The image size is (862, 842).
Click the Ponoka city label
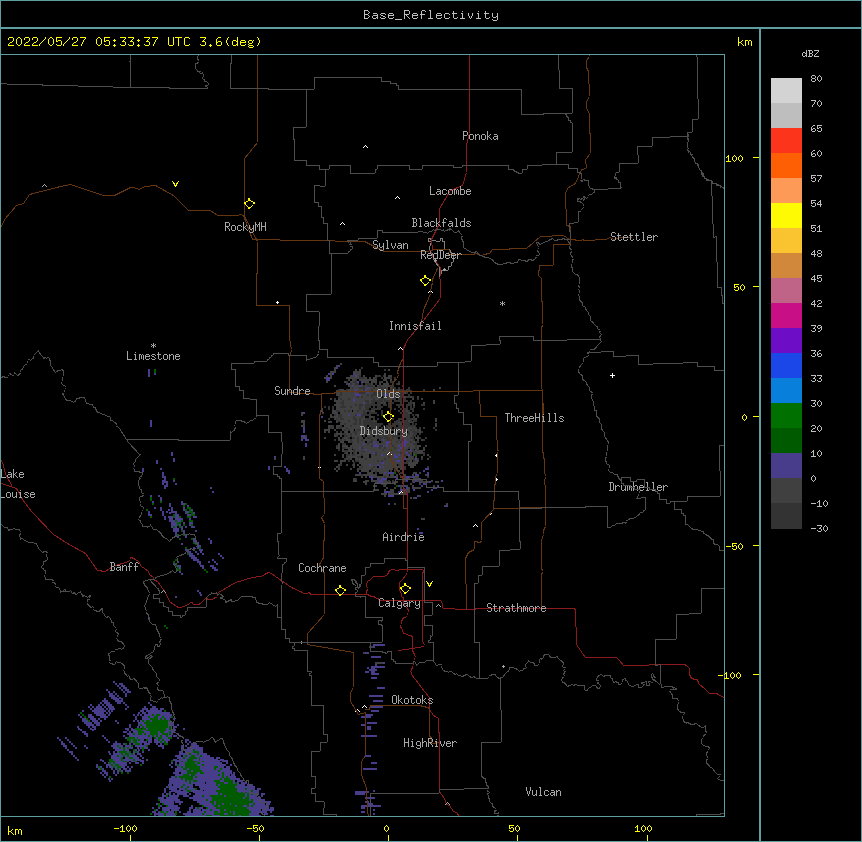pos(480,136)
